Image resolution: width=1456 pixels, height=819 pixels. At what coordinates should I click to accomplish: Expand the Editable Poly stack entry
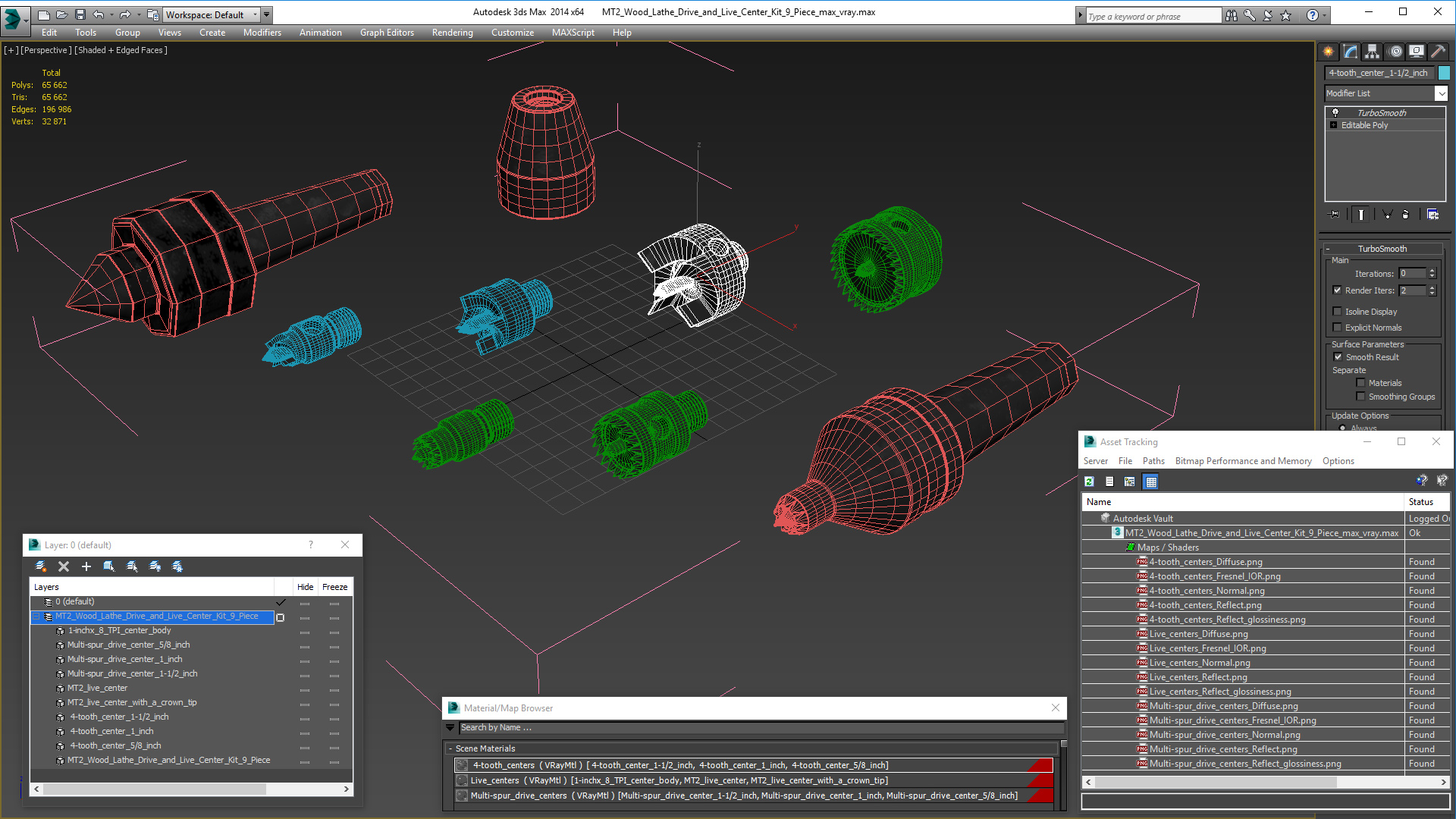pyautogui.click(x=1334, y=125)
